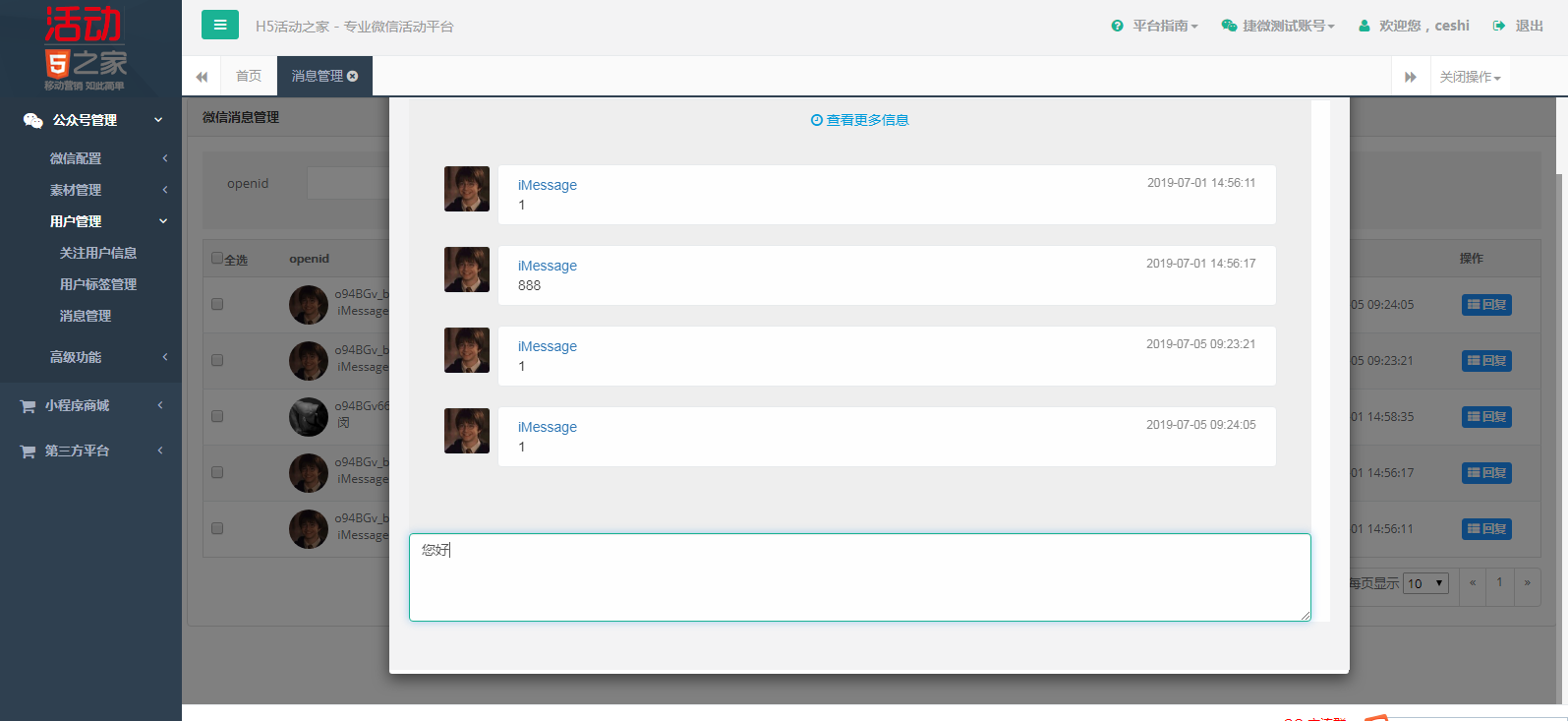Check the fifth row checkbox in the table
Image resolution: width=1568 pixels, height=721 pixels.
(x=217, y=528)
